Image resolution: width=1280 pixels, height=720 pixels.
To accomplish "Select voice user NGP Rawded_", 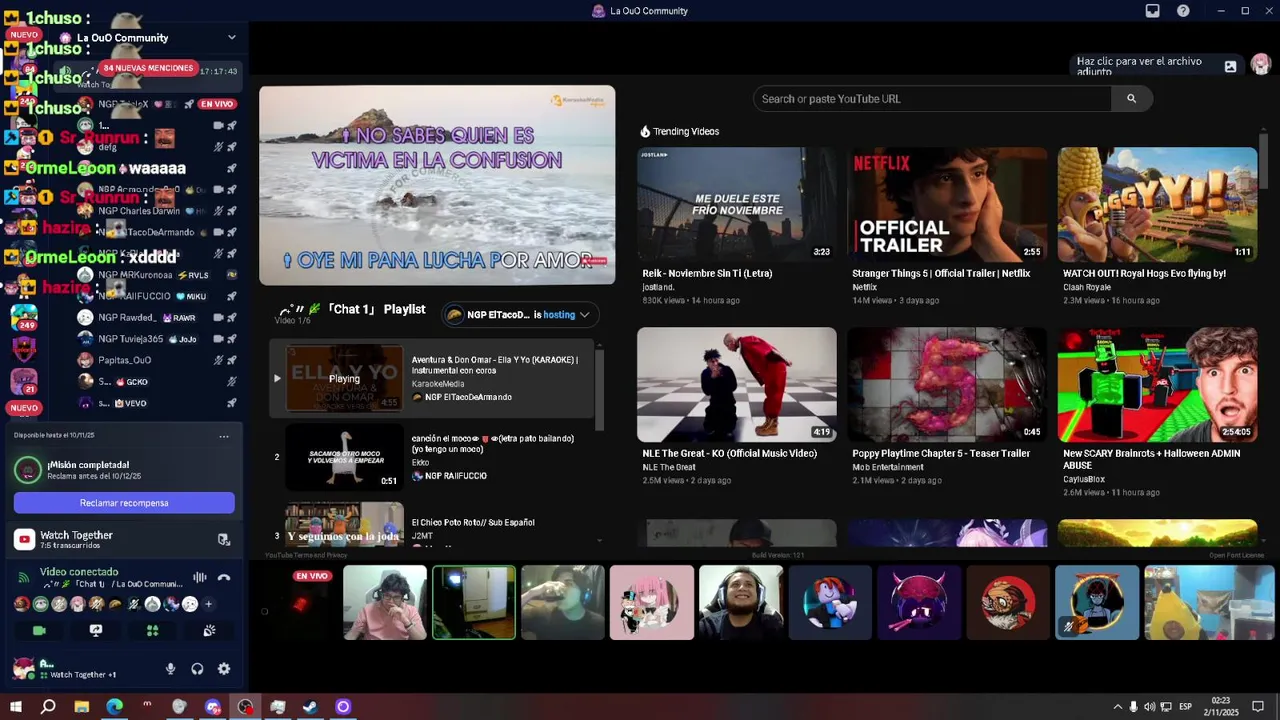I will [156, 318].
